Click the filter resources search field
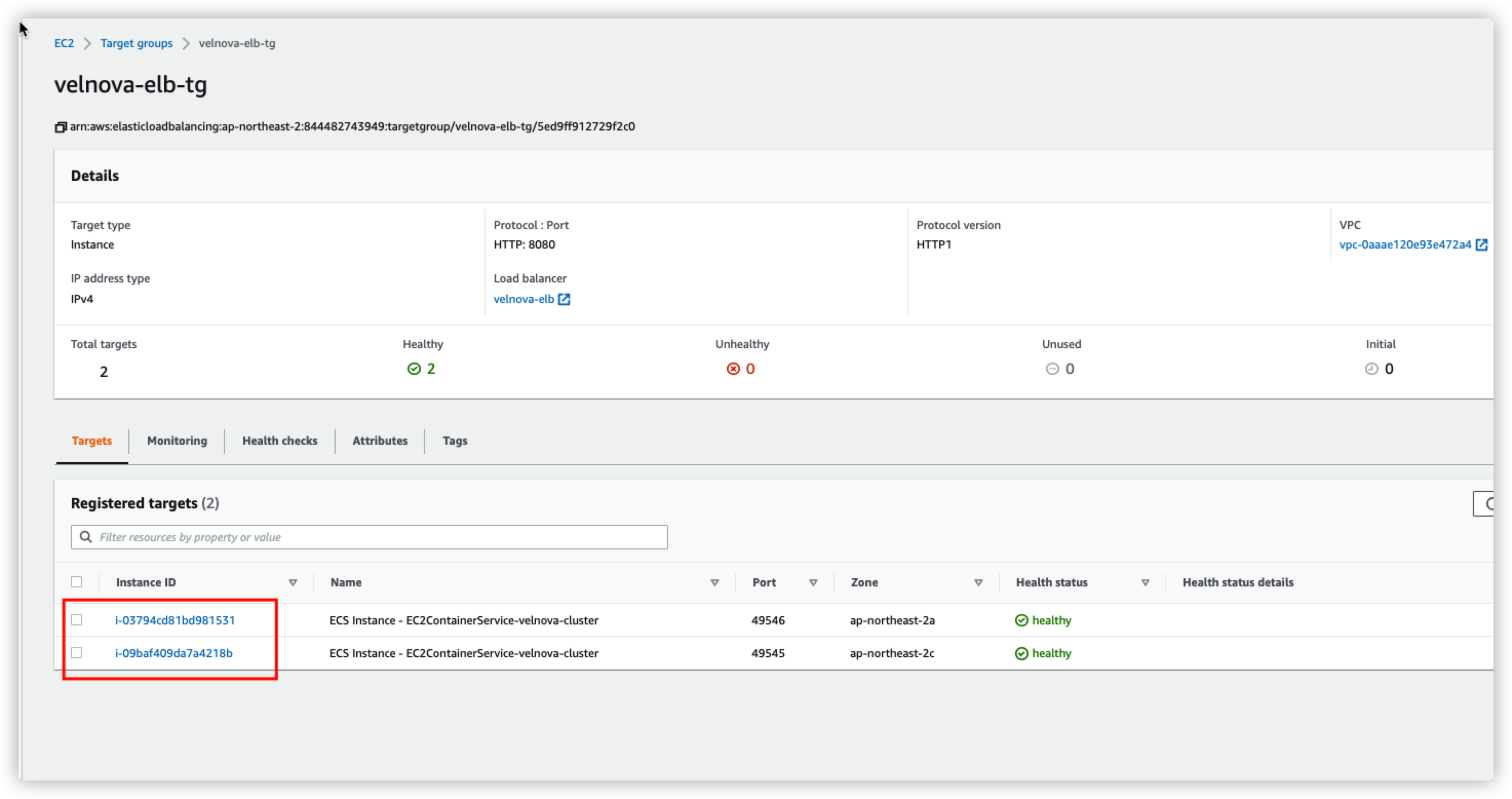This screenshot has width=1512, height=799. (x=376, y=537)
